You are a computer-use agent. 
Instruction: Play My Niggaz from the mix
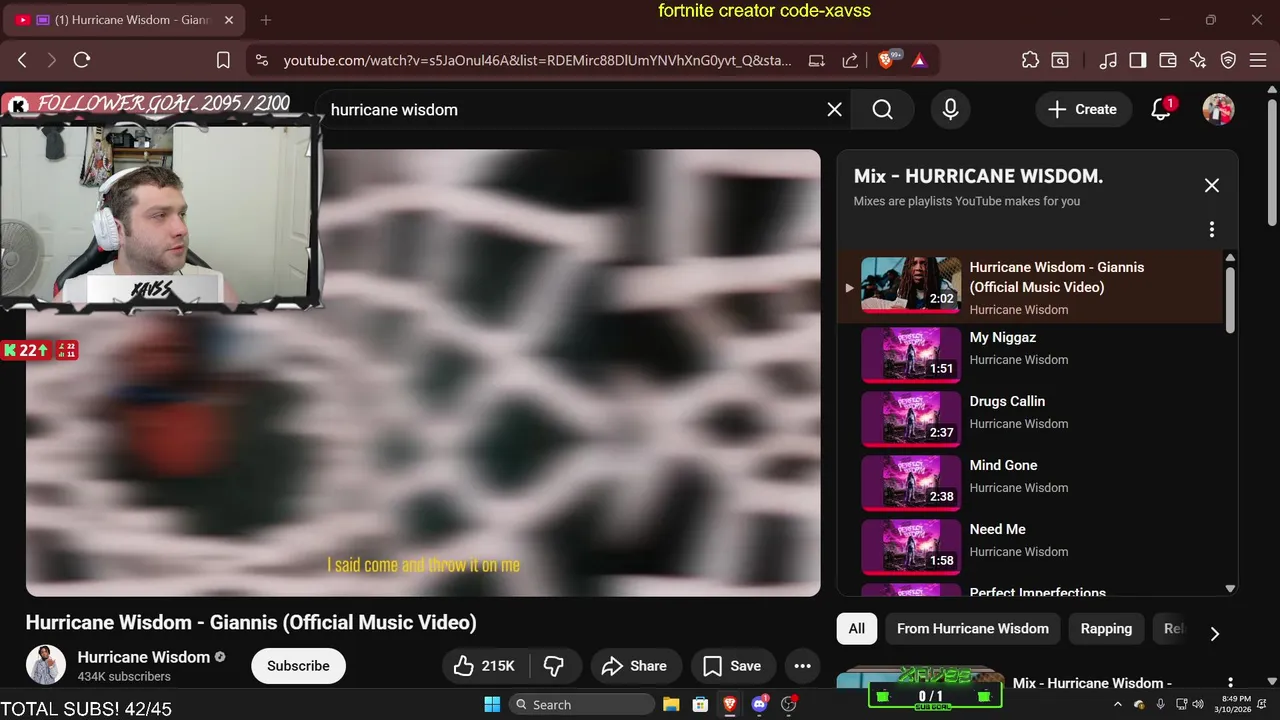1030,353
